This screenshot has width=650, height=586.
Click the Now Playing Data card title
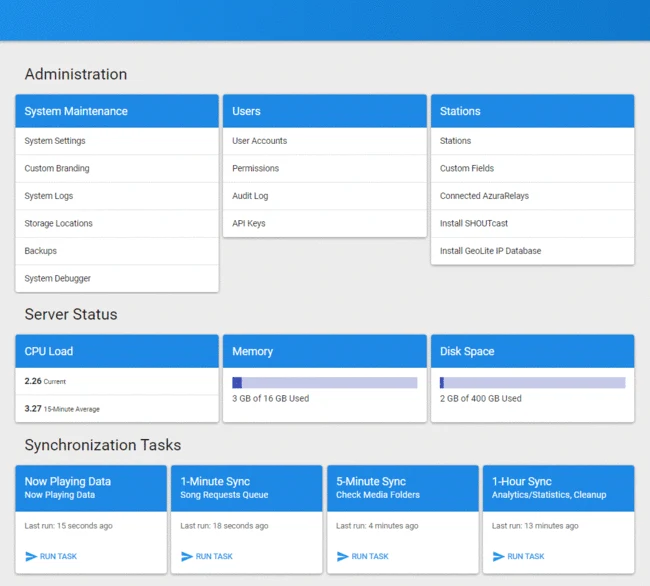(x=68, y=482)
